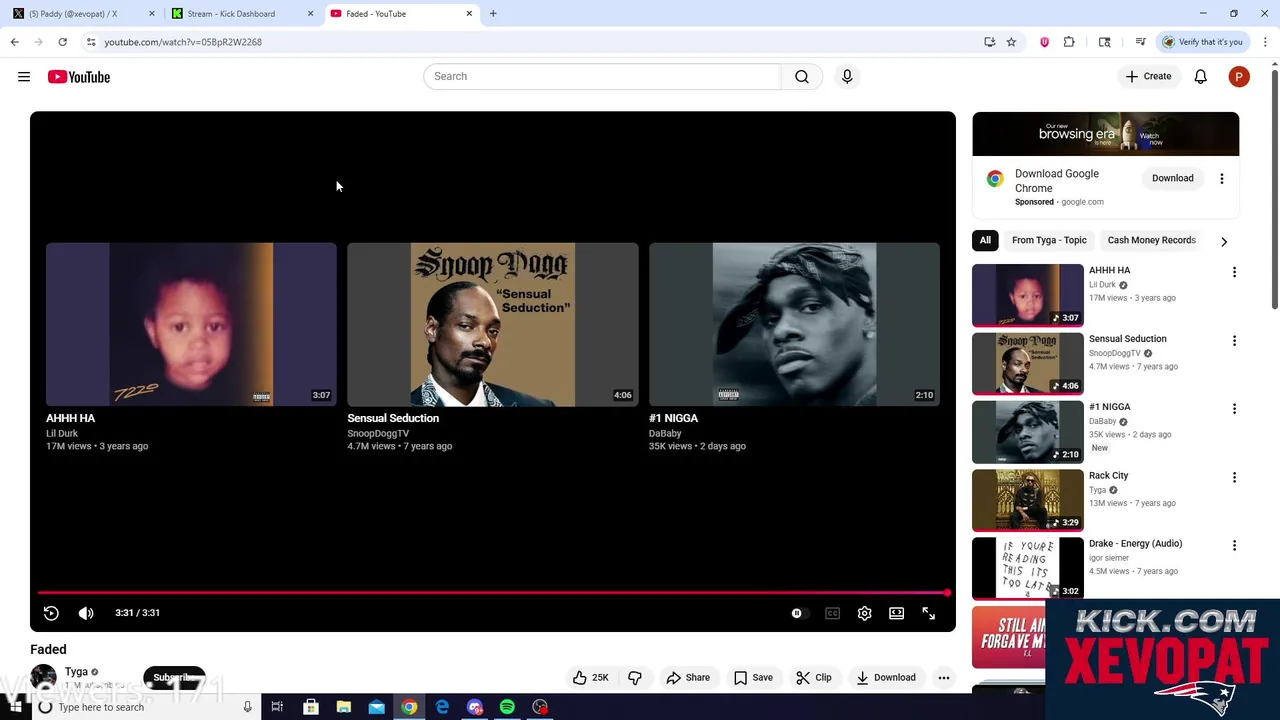Open Rack City sidebar thumbnail
Viewport: 1280px width, 720px height.
[1027, 500]
